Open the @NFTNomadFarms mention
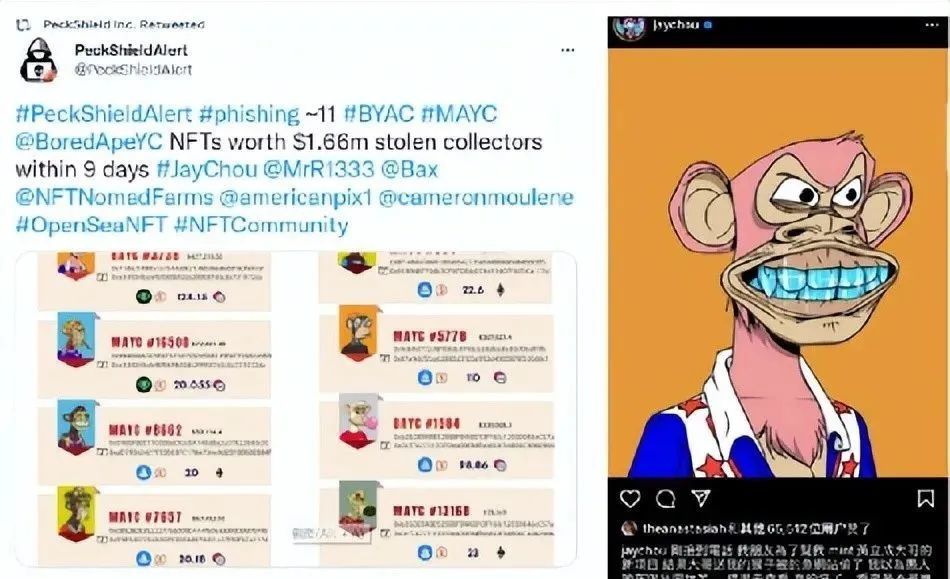 [x=114, y=197]
